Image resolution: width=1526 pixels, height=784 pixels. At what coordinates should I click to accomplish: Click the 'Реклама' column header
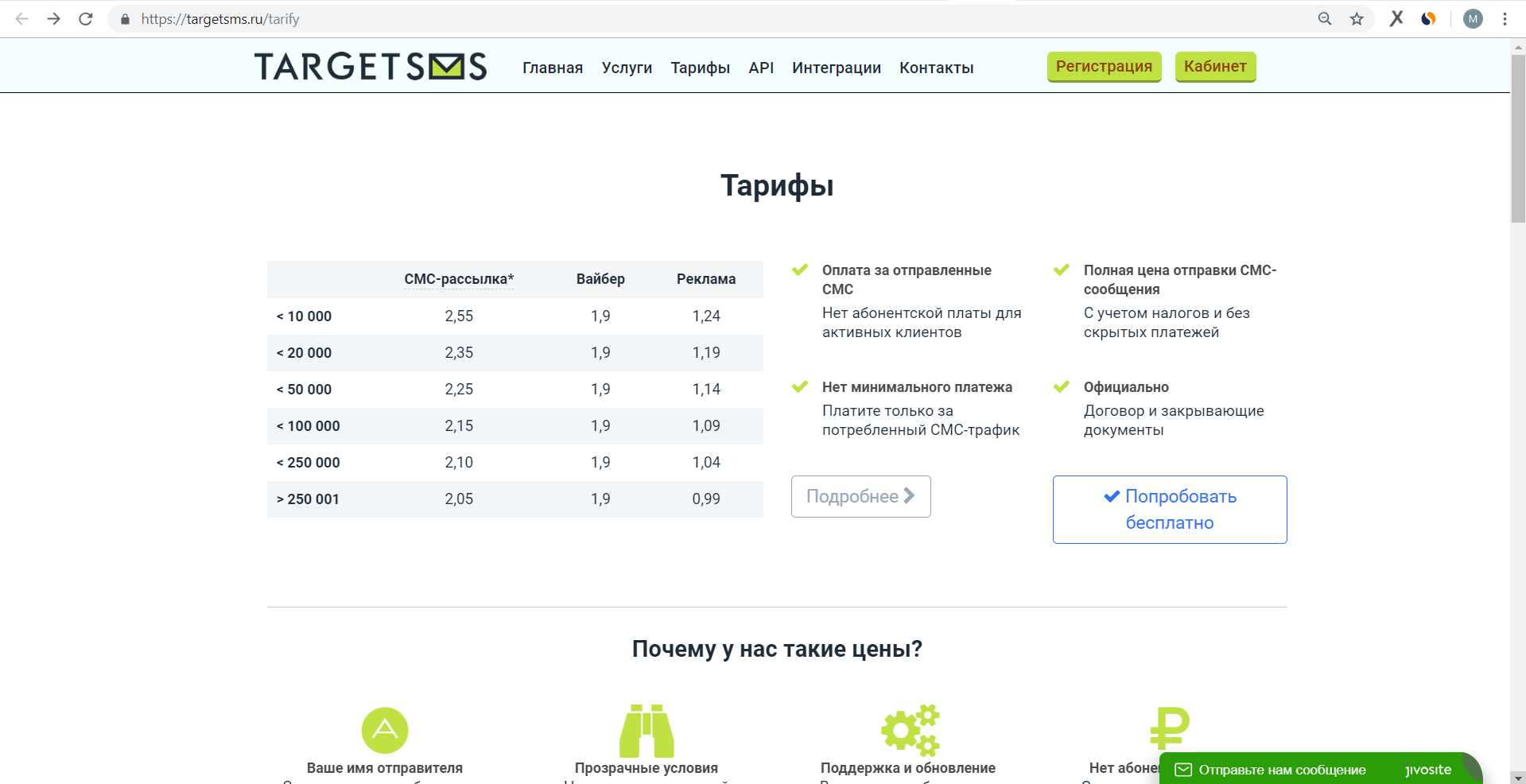coord(706,279)
